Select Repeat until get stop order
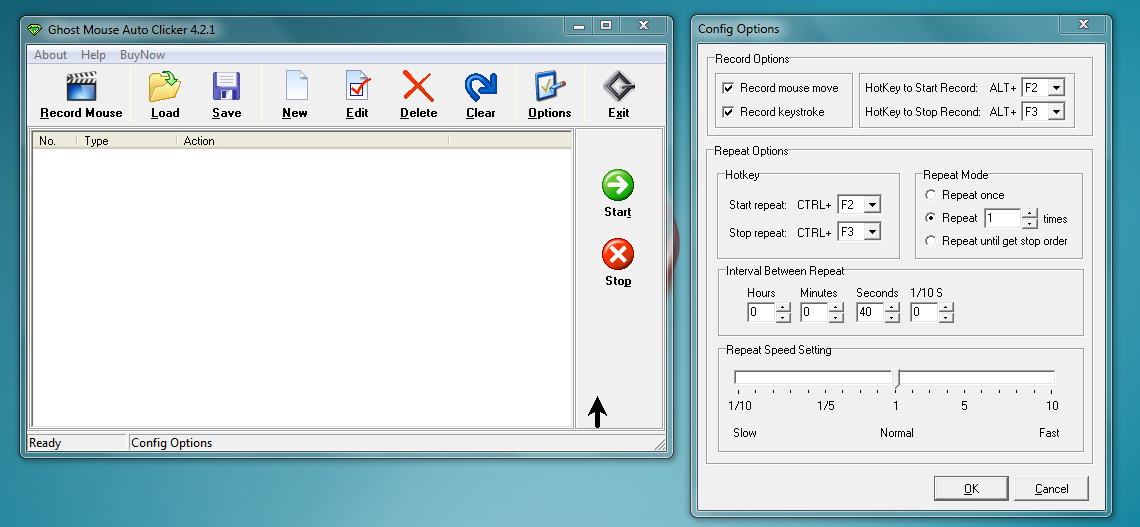 point(930,241)
